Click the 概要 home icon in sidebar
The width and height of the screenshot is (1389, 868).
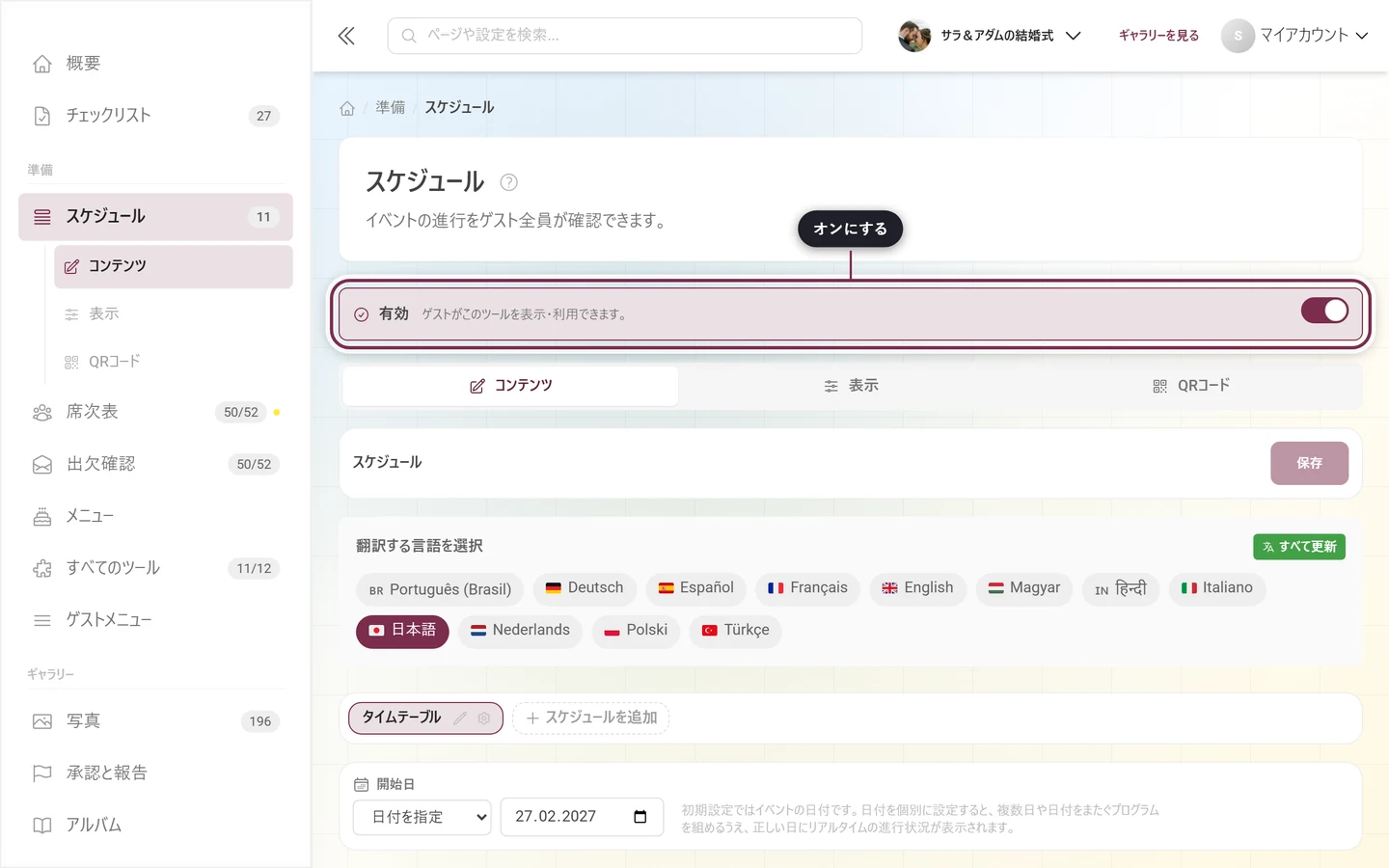(x=42, y=64)
